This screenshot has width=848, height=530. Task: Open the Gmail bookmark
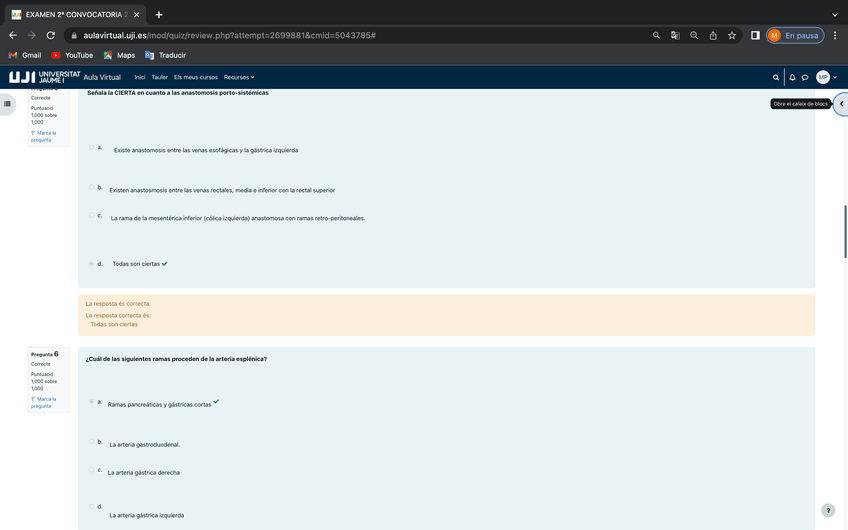25,55
